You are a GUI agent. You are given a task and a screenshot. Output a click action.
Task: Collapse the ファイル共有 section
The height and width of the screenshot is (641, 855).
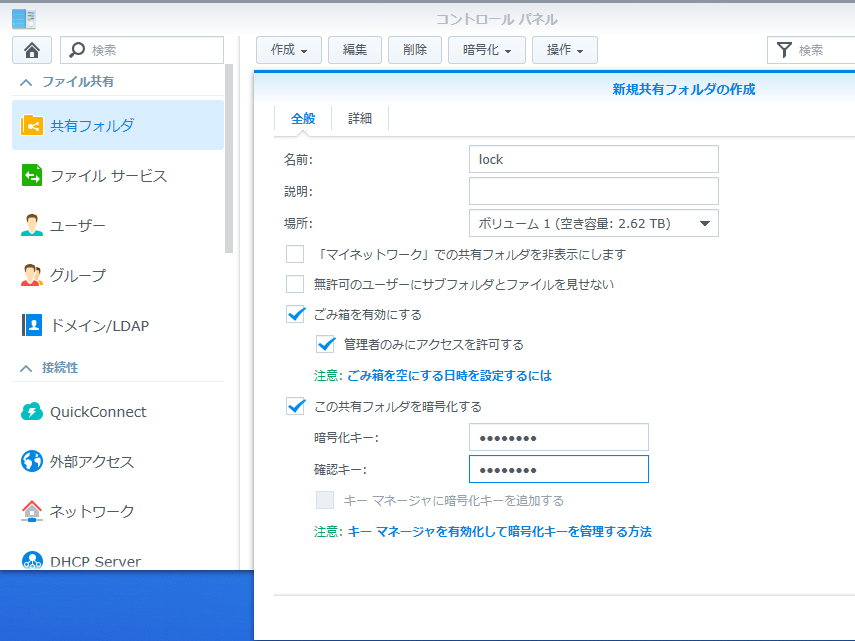[26, 81]
